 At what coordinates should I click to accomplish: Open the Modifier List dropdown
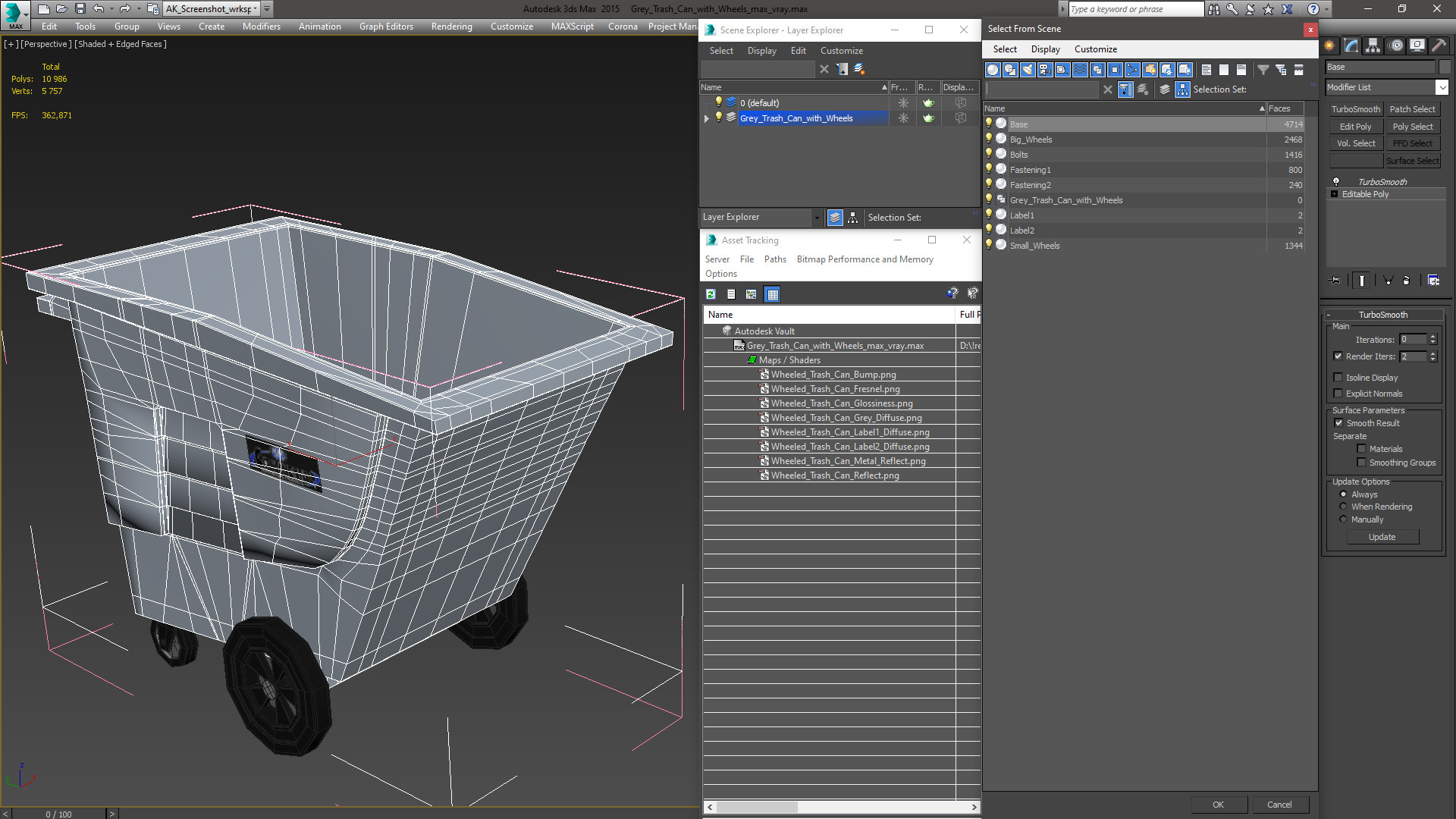pyautogui.click(x=1442, y=87)
